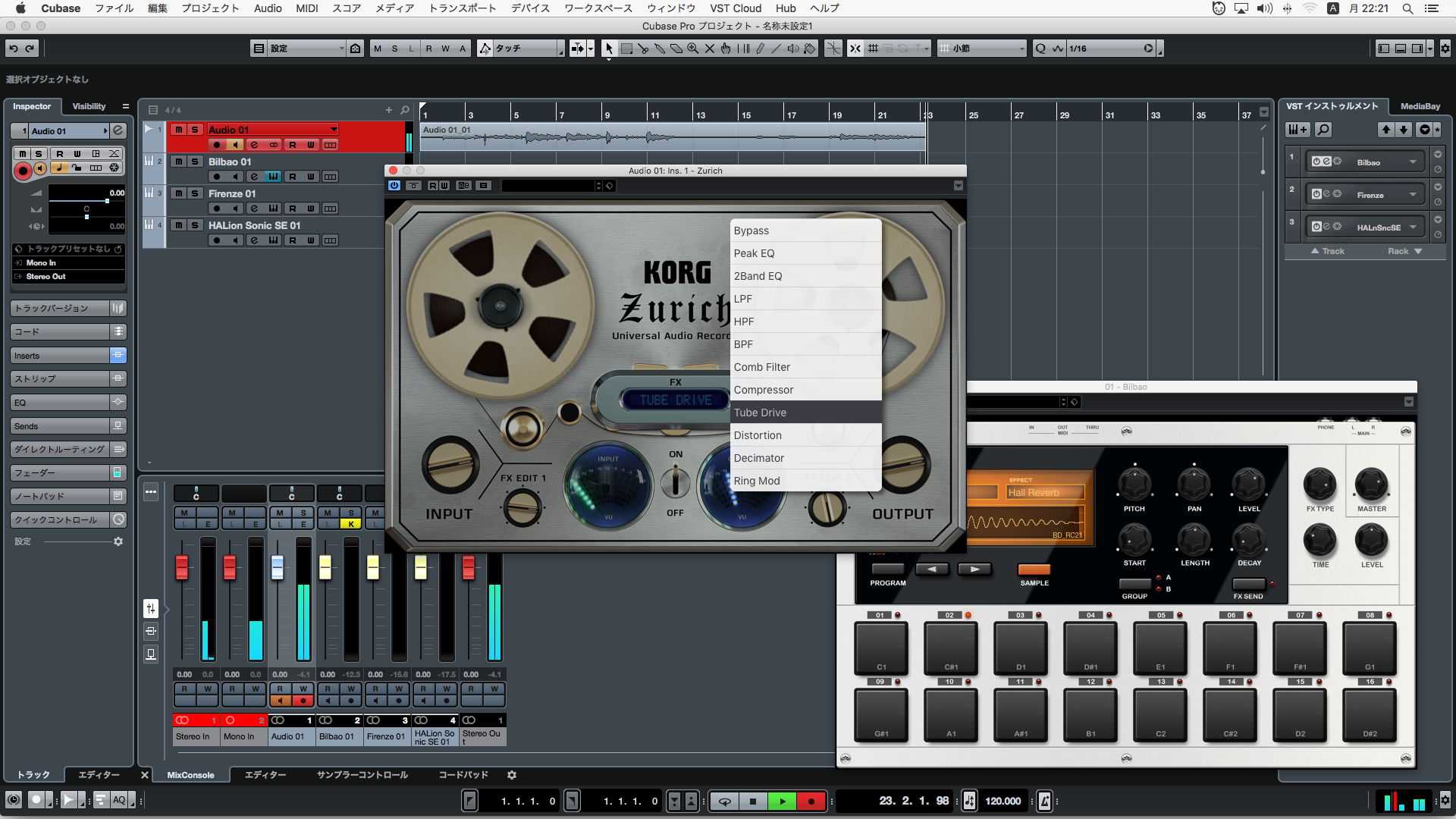Open the Firenze instrument slot dropdown
This screenshot has width=1456, height=819.
click(x=1413, y=195)
